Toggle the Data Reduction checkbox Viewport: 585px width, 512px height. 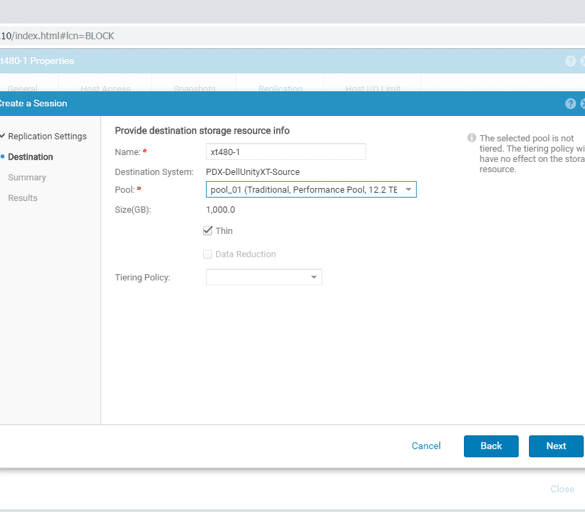pyautogui.click(x=207, y=254)
